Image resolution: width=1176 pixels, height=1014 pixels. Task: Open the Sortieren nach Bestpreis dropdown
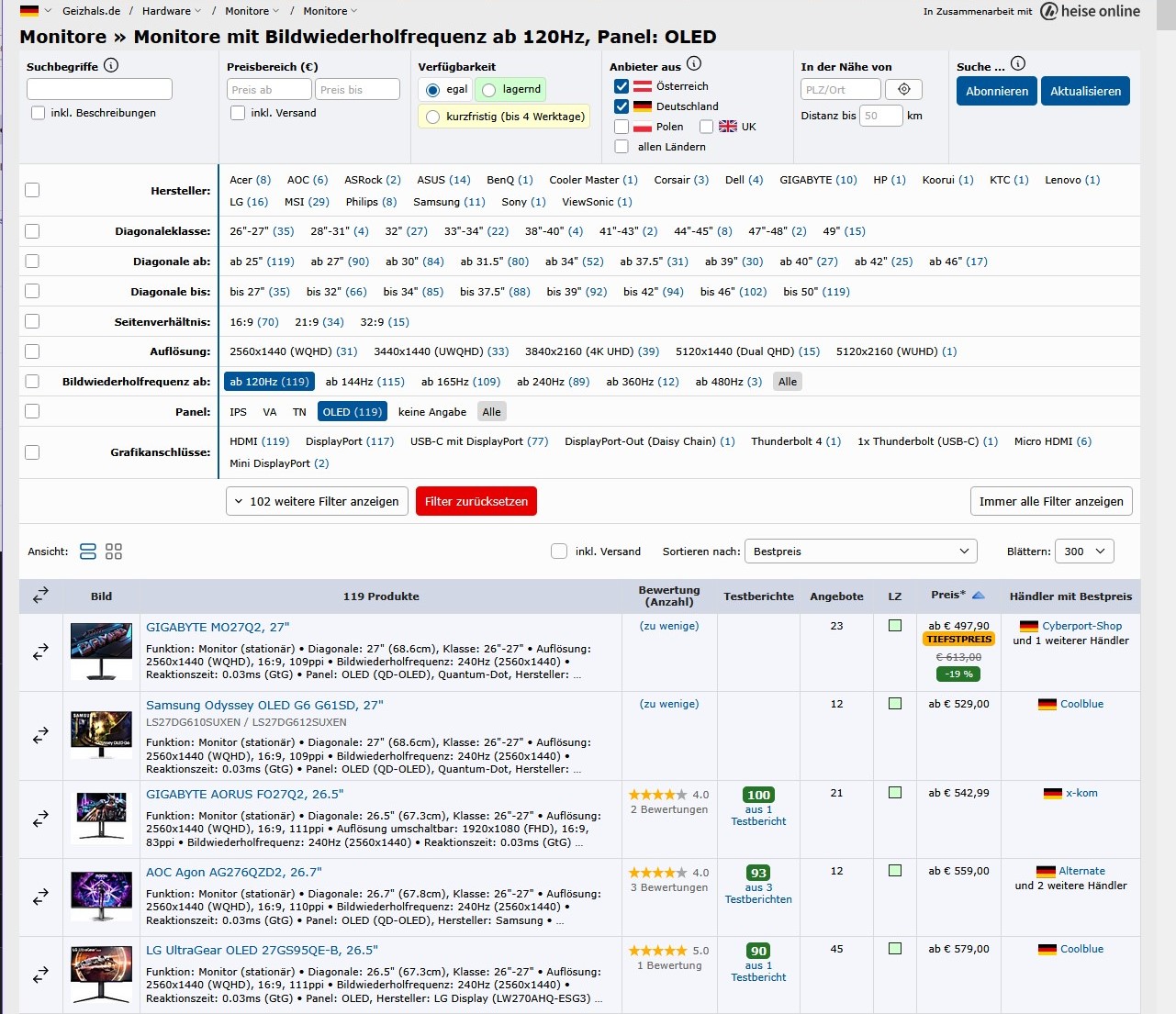(x=861, y=552)
